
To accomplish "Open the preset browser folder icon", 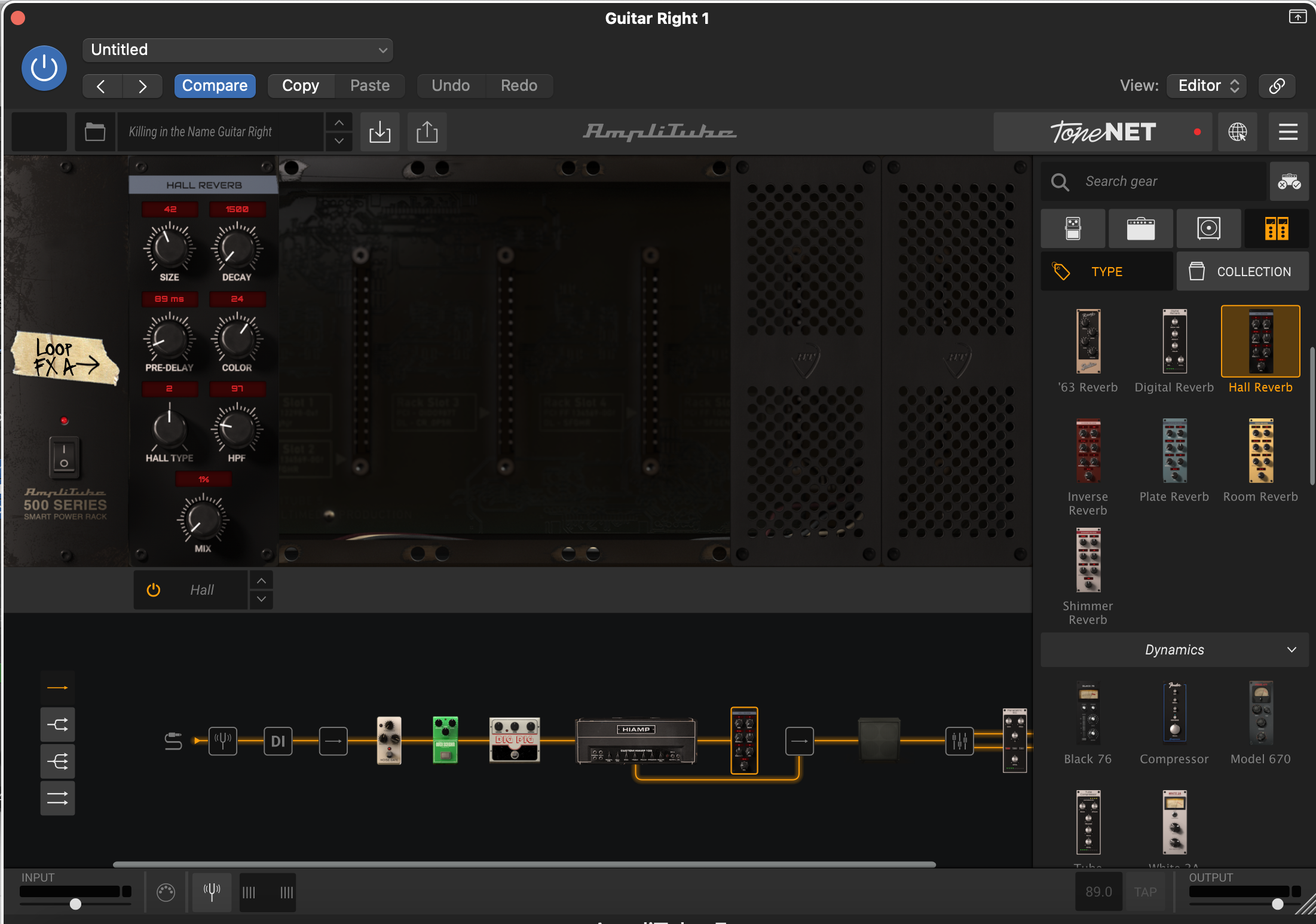I will (x=95, y=131).
